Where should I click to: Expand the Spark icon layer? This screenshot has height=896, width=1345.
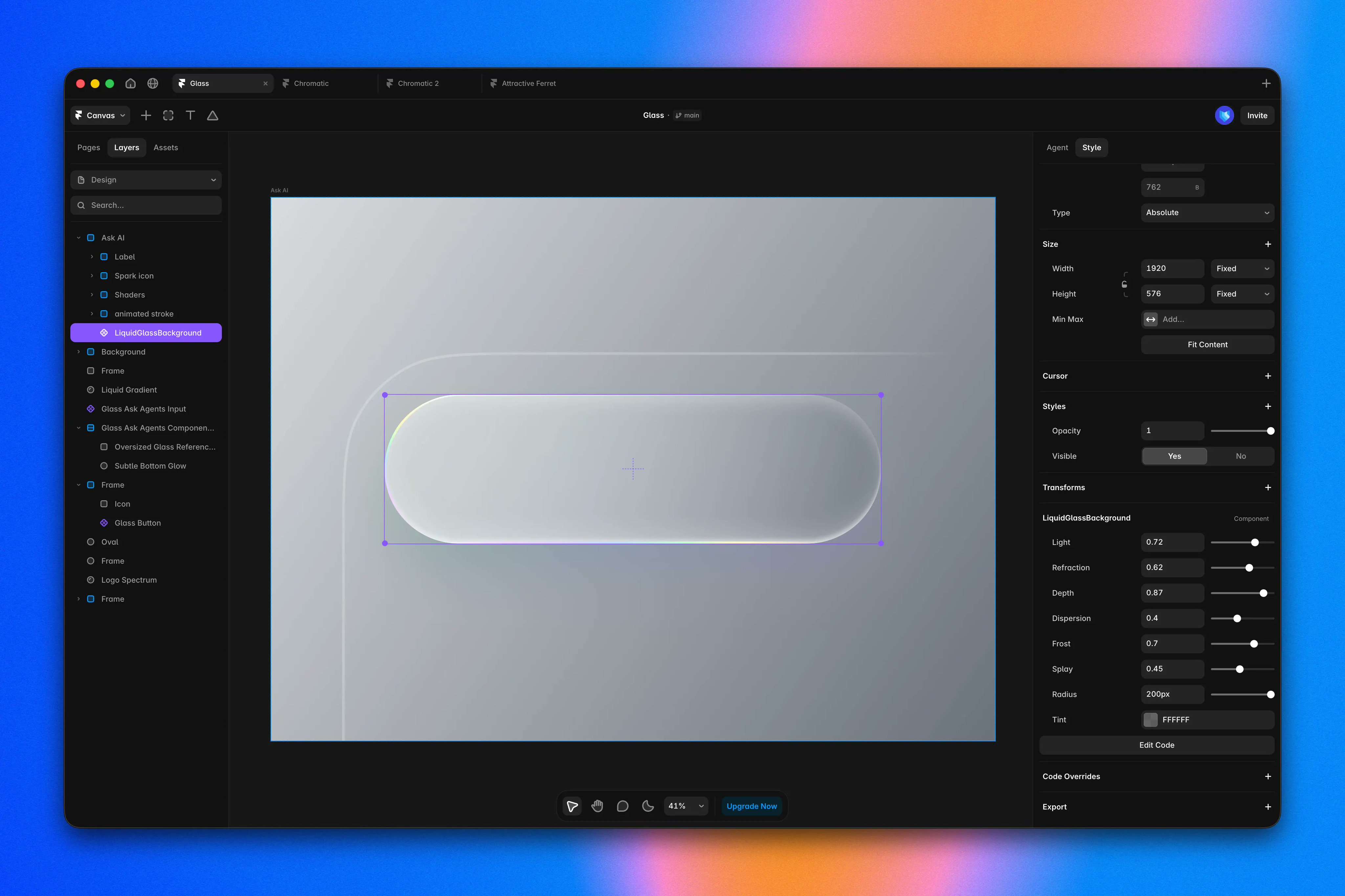[91, 275]
